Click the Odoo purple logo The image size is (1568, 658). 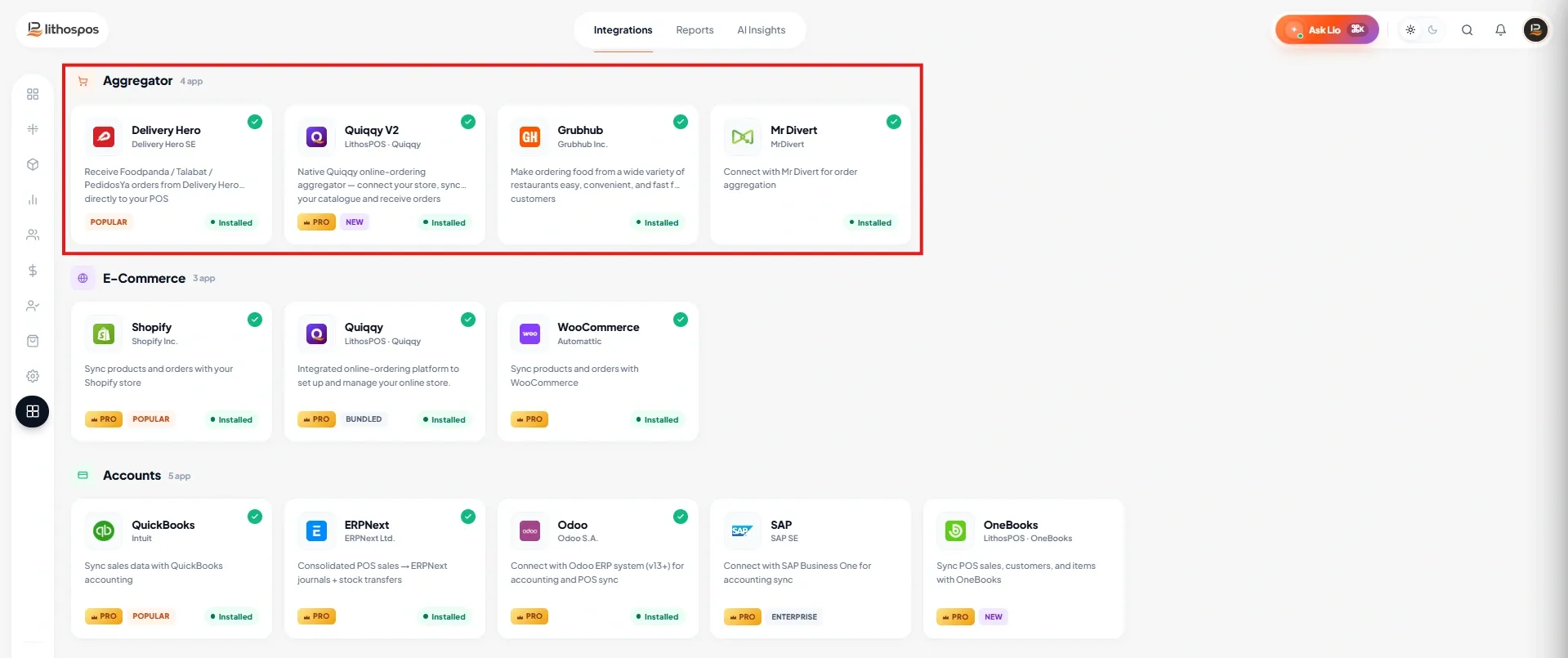529,530
